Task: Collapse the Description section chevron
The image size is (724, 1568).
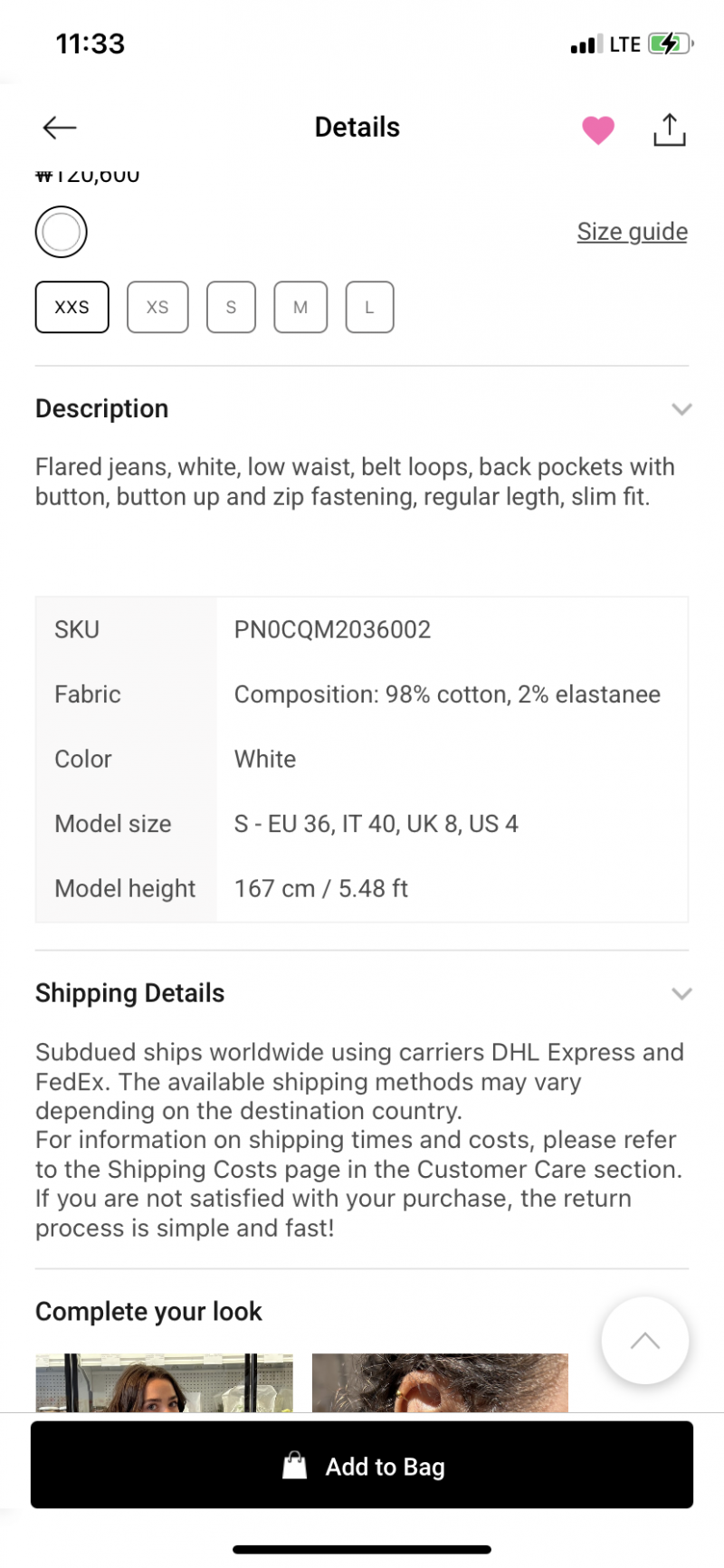Action: click(681, 409)
